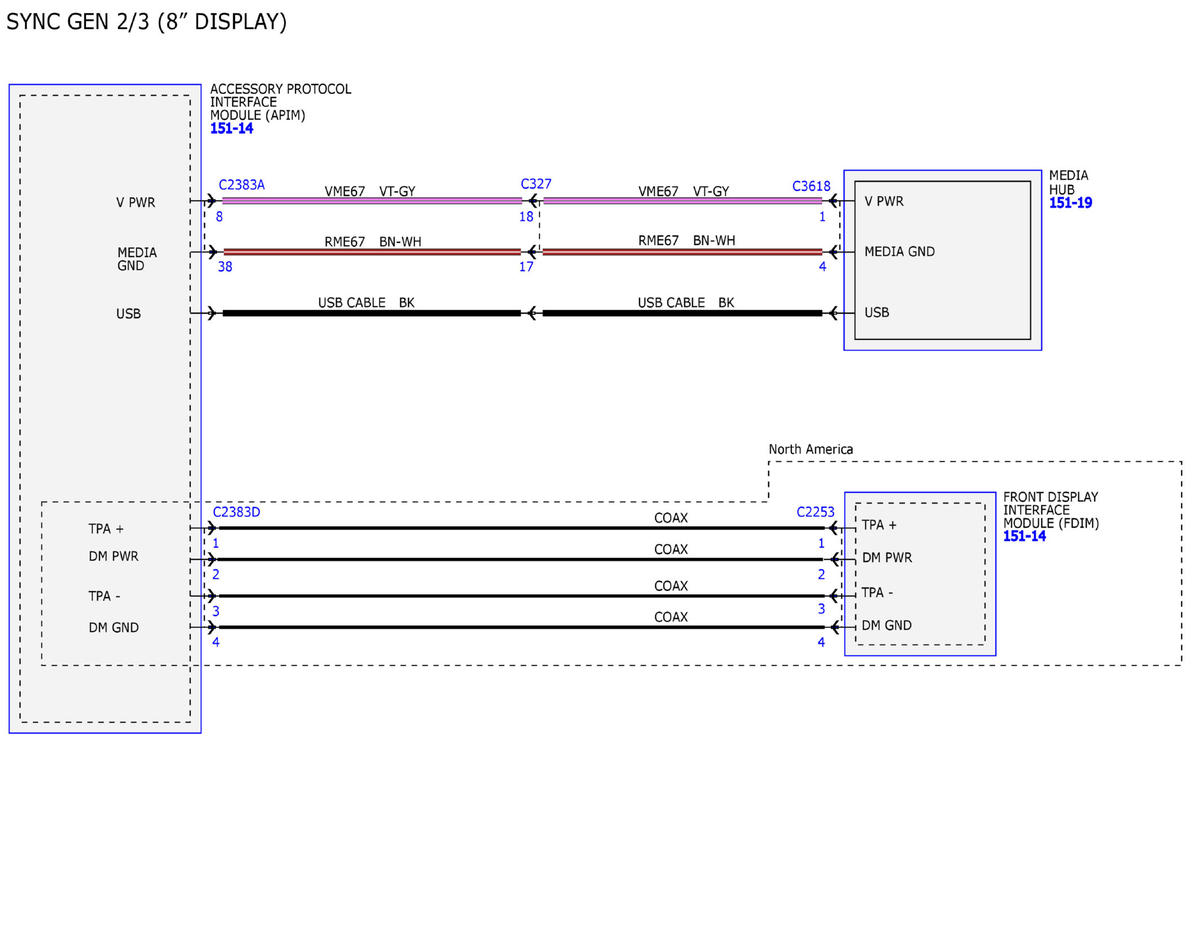Image resolution: width=1200 pixels, height=927 pixels.
Task: Click the "MEDIA HUB" module label
Action: coord(1068,182)
